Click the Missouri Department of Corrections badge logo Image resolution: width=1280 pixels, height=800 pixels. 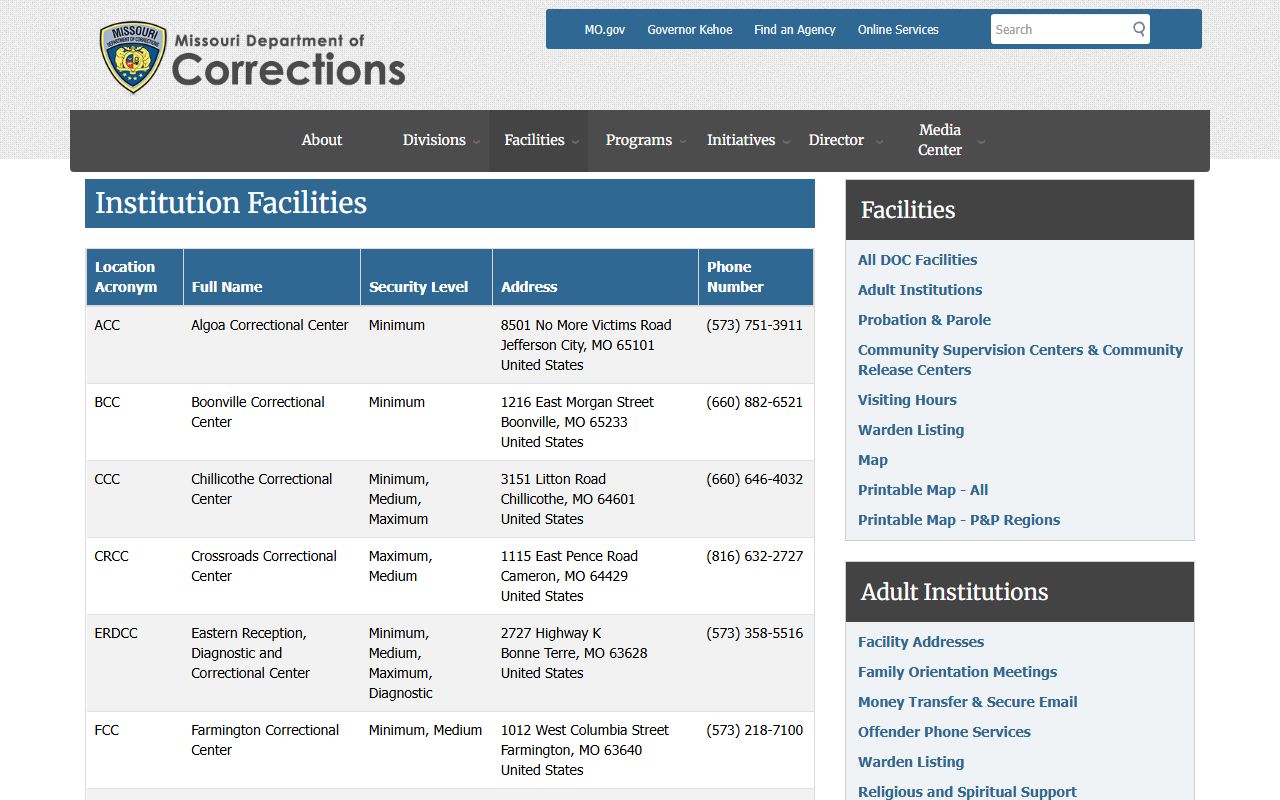133,58
